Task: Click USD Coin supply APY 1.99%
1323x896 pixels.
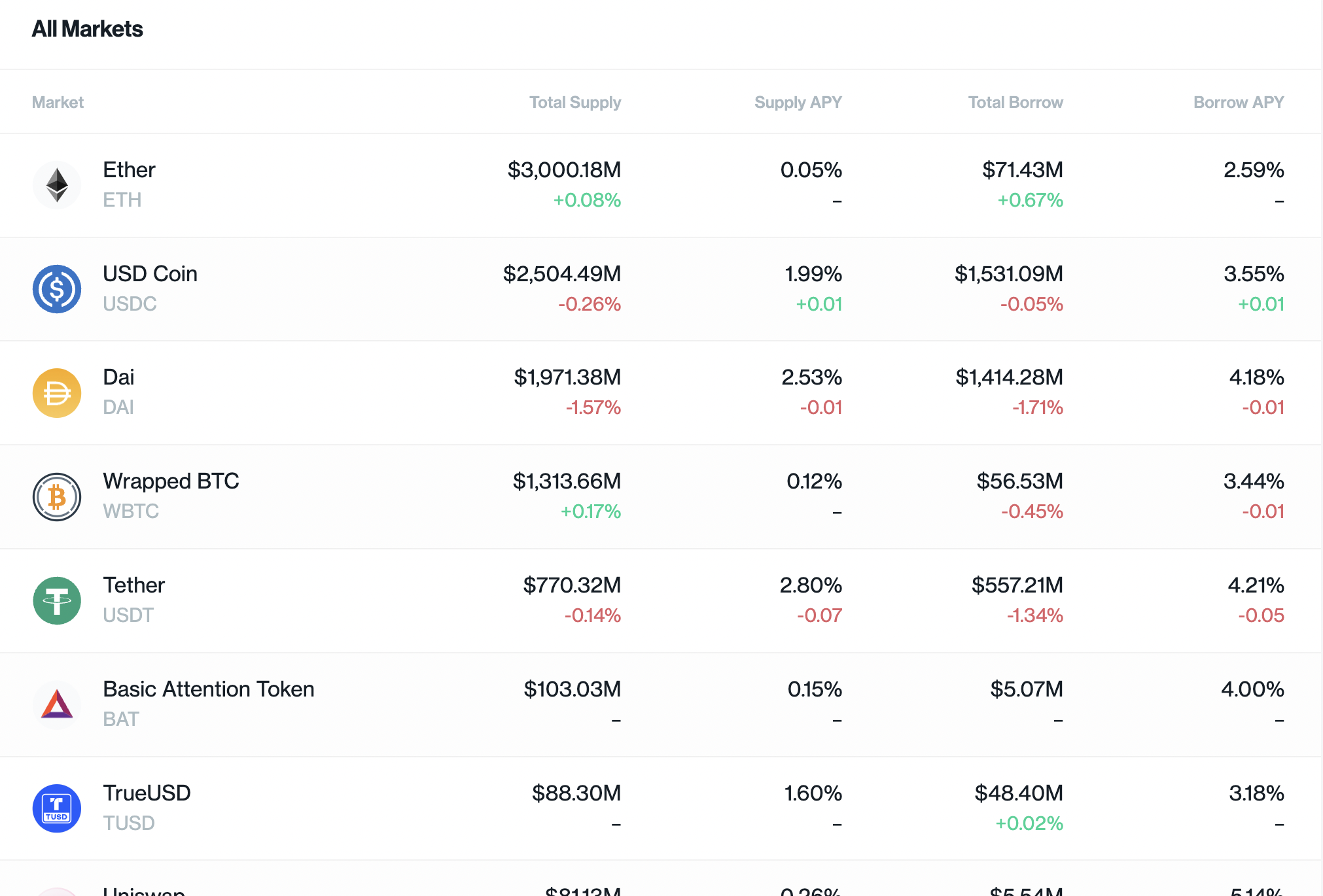Action: pos(813,274)
